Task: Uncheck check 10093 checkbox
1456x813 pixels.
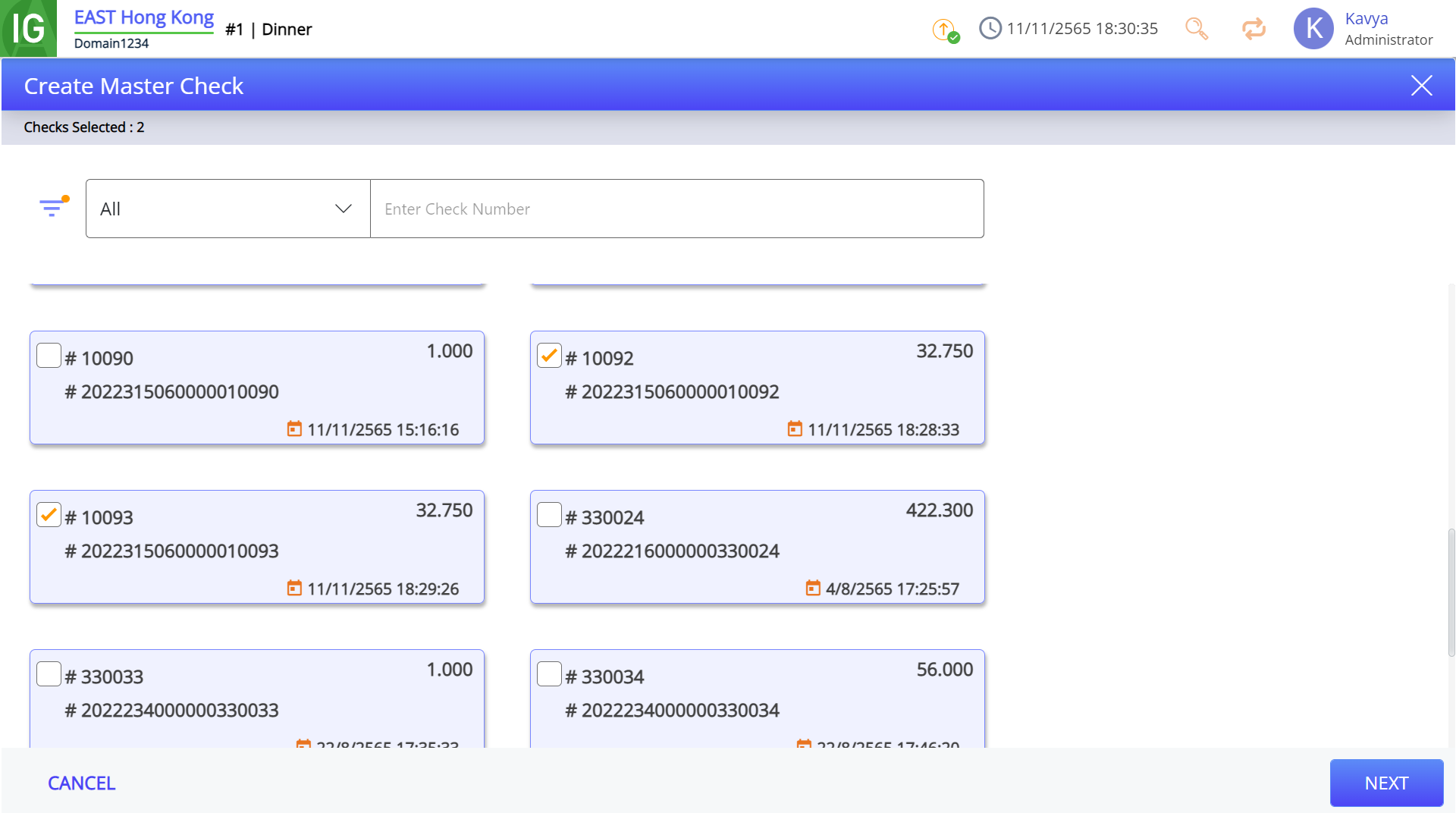Action: [49, 515]
